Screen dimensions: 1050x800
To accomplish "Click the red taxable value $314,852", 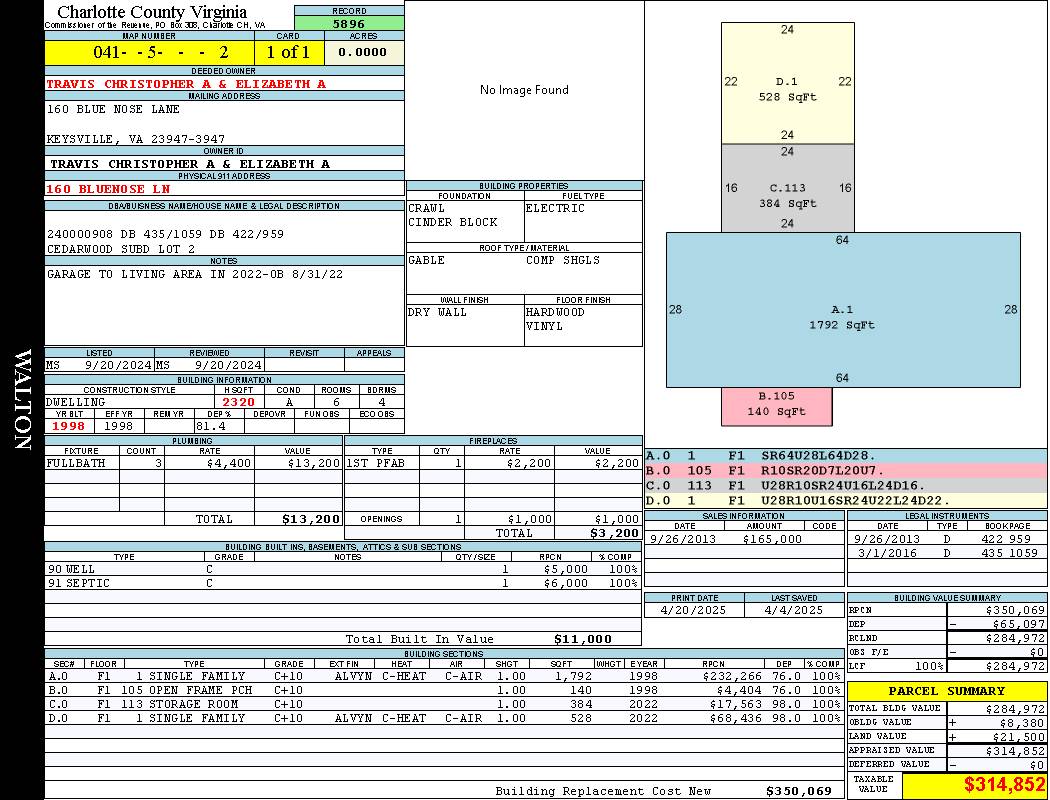I will coord(1004,785).
